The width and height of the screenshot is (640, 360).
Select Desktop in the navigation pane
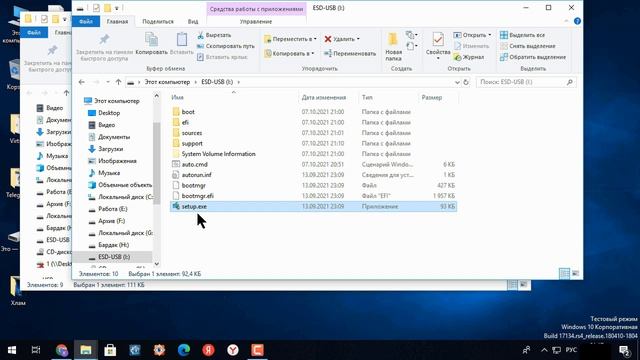[x=109, y=113]
